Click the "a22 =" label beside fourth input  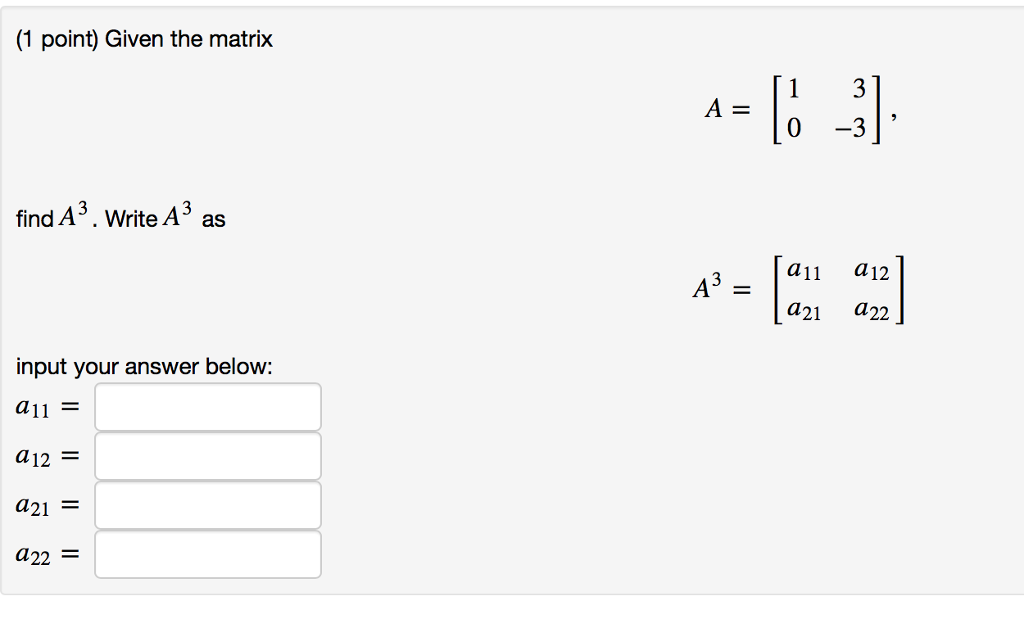point(47,555)
